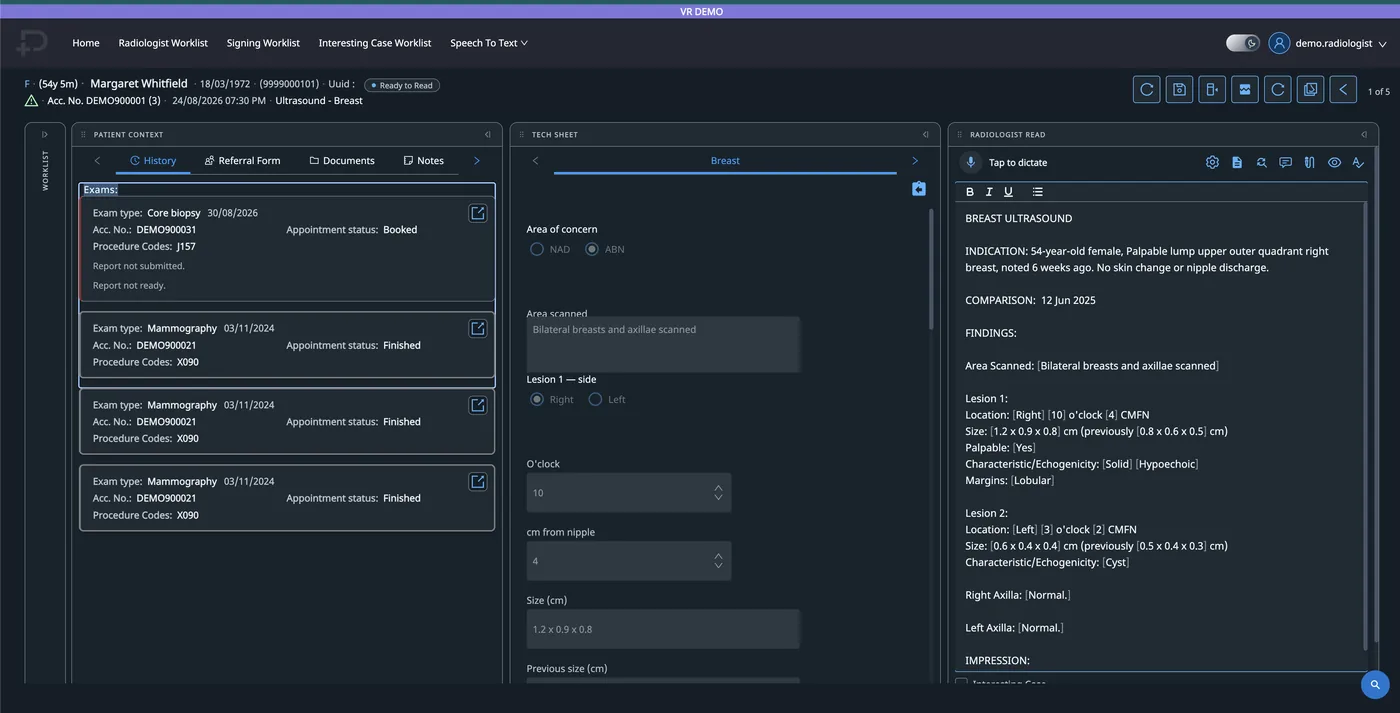
Task: Select Left for Lesion 1 side
Action: point(595,399)
